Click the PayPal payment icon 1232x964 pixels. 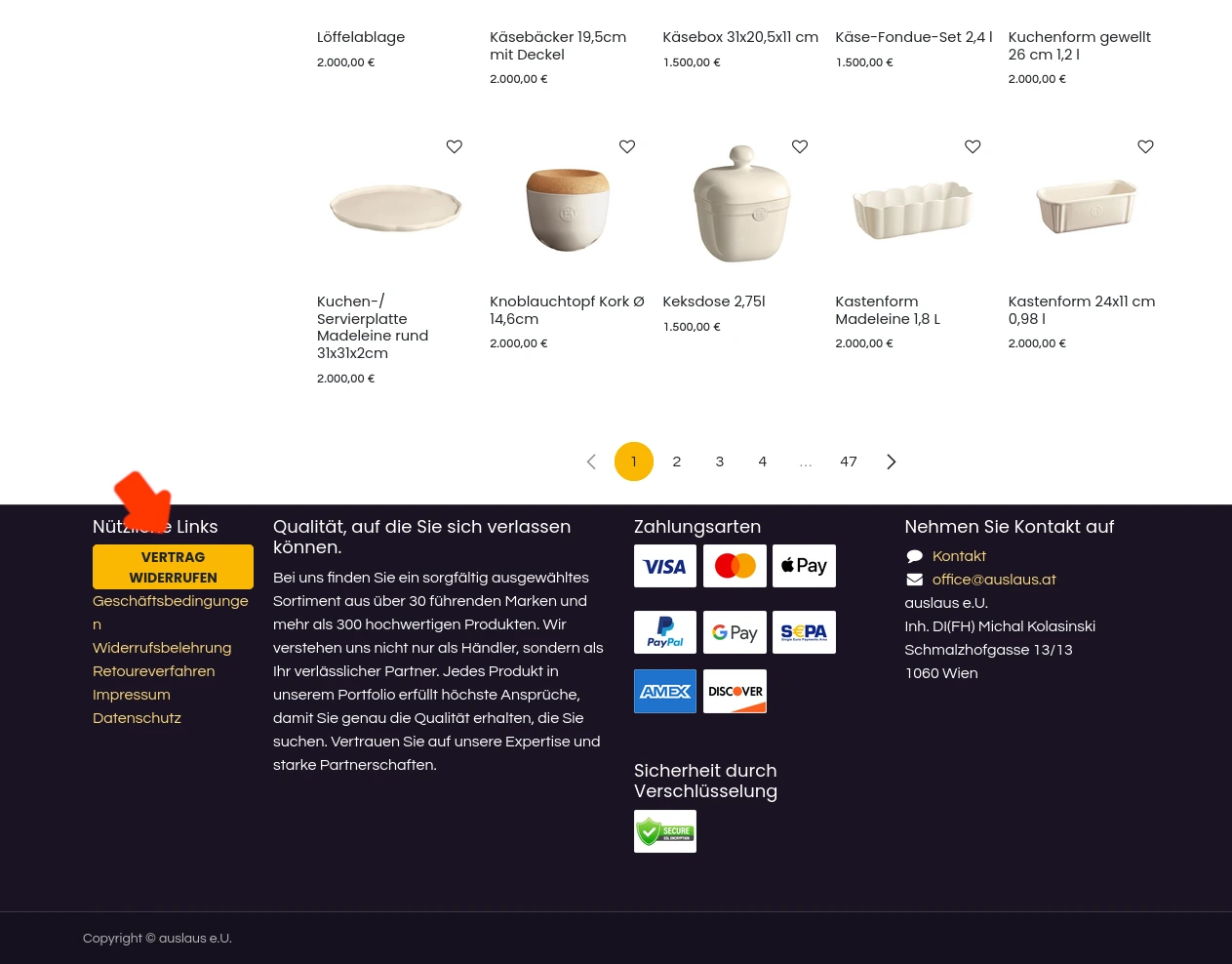click(665, 632)
